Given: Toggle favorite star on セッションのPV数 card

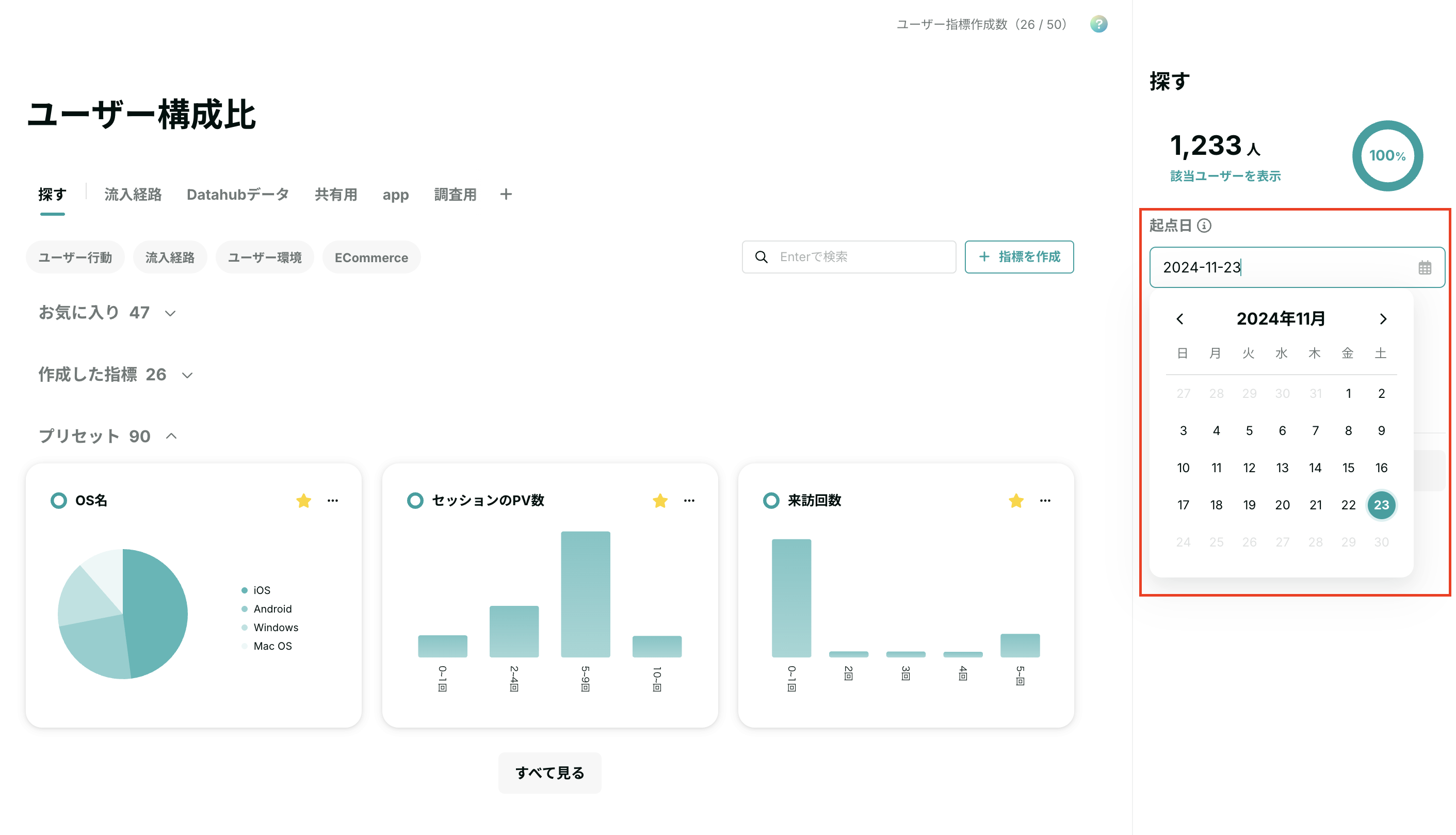Looking at the screenshot, I should (x=660, y=501).
